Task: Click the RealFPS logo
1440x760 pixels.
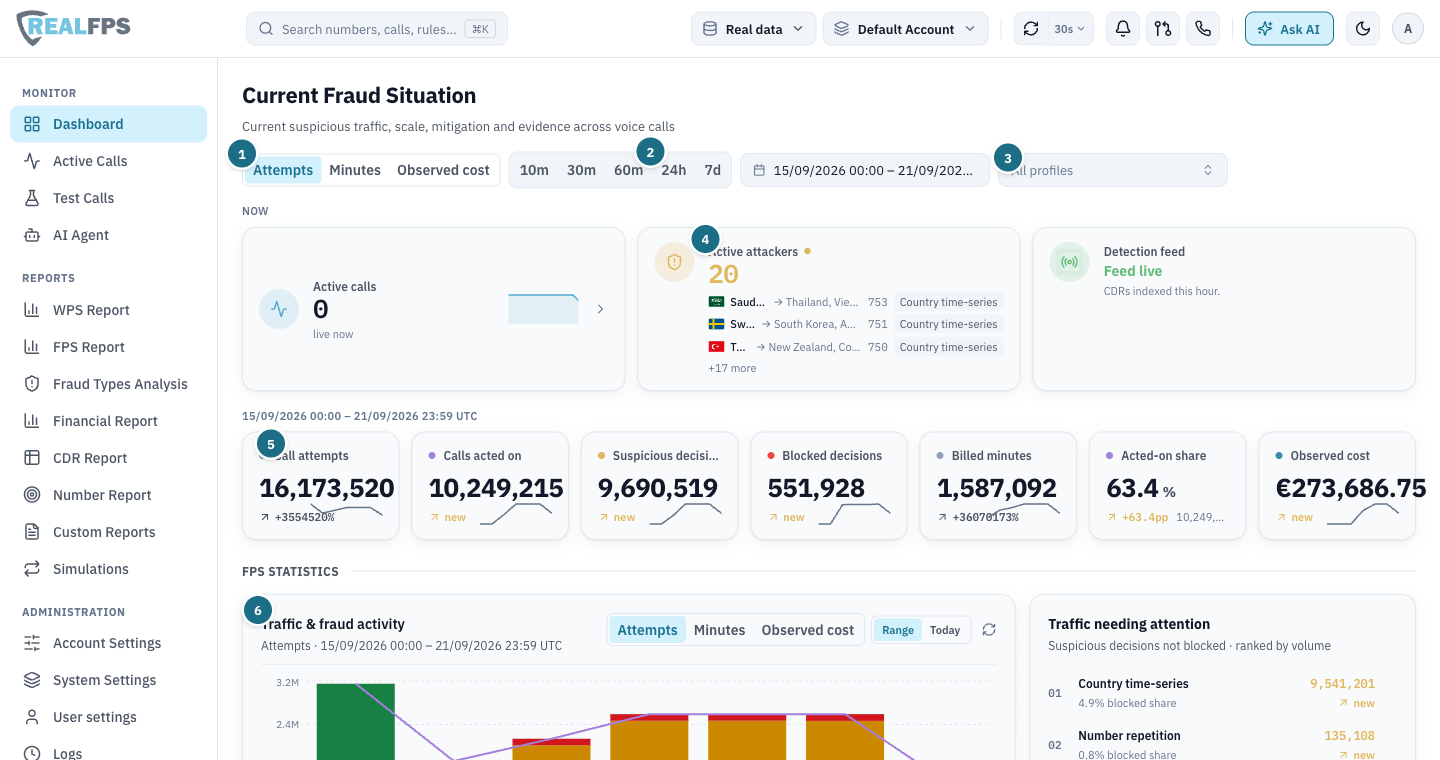Action: 74,28
